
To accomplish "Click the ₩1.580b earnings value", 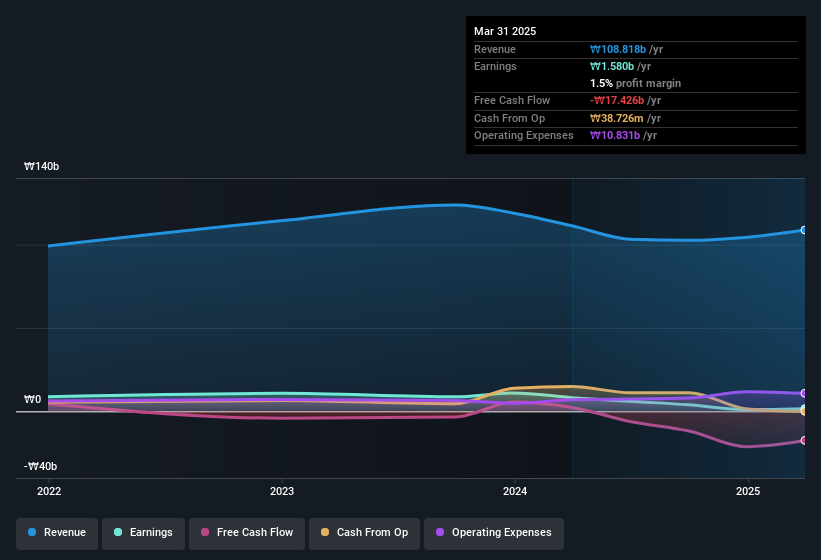I will 612,66.
